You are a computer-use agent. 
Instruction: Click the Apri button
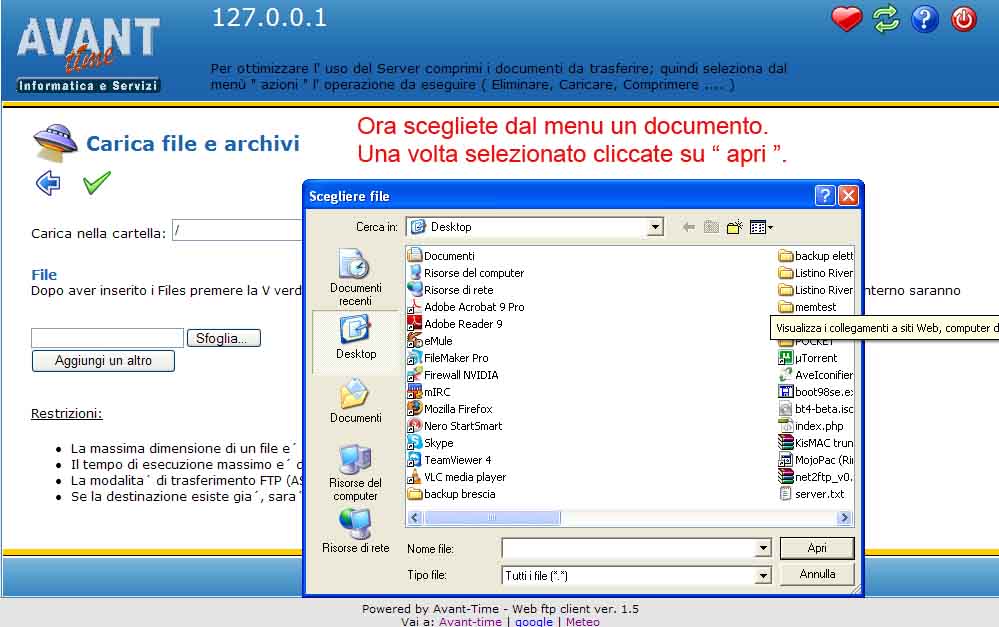[817, 548]
